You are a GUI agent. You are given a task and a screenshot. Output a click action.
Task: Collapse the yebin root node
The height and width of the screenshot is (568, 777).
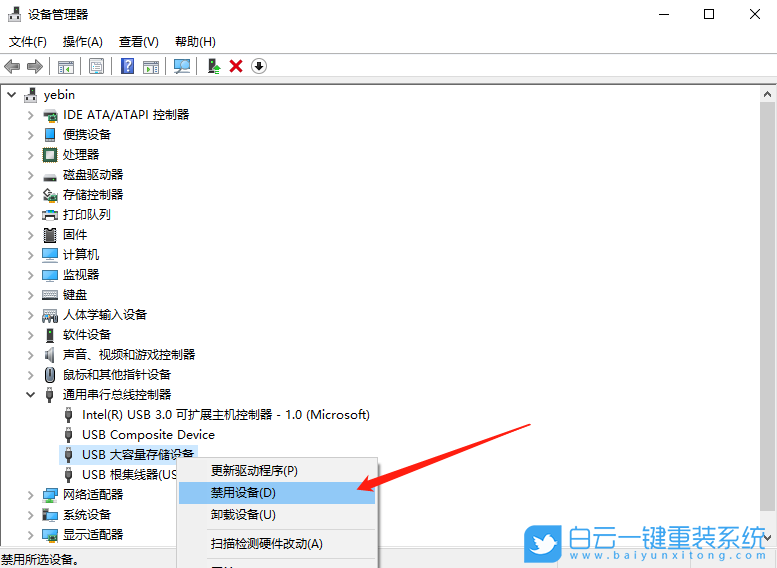pos(12,94)
